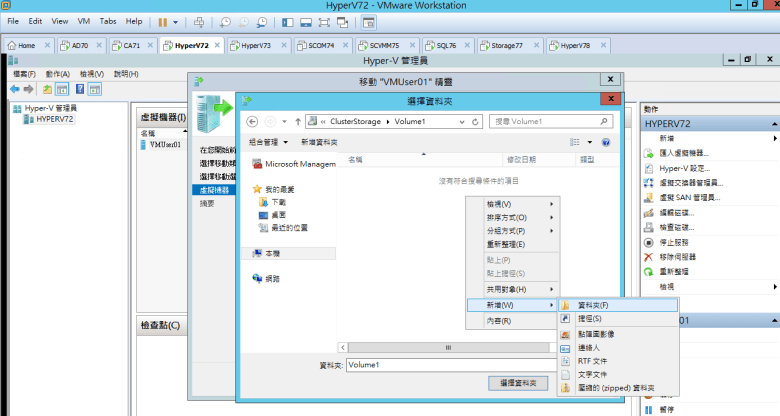
Task: Collapse the HYPERV72 actions section
Action: click(x=774, y=123)
